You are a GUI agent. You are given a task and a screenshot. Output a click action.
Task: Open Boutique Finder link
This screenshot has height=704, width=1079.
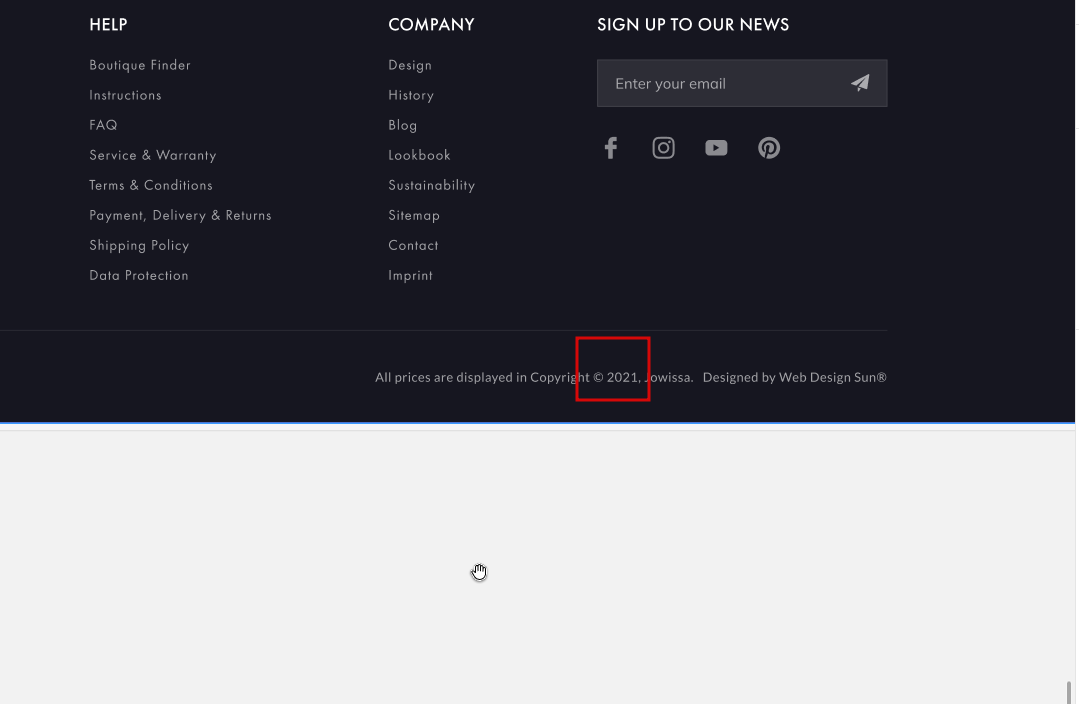click(140, 65)
